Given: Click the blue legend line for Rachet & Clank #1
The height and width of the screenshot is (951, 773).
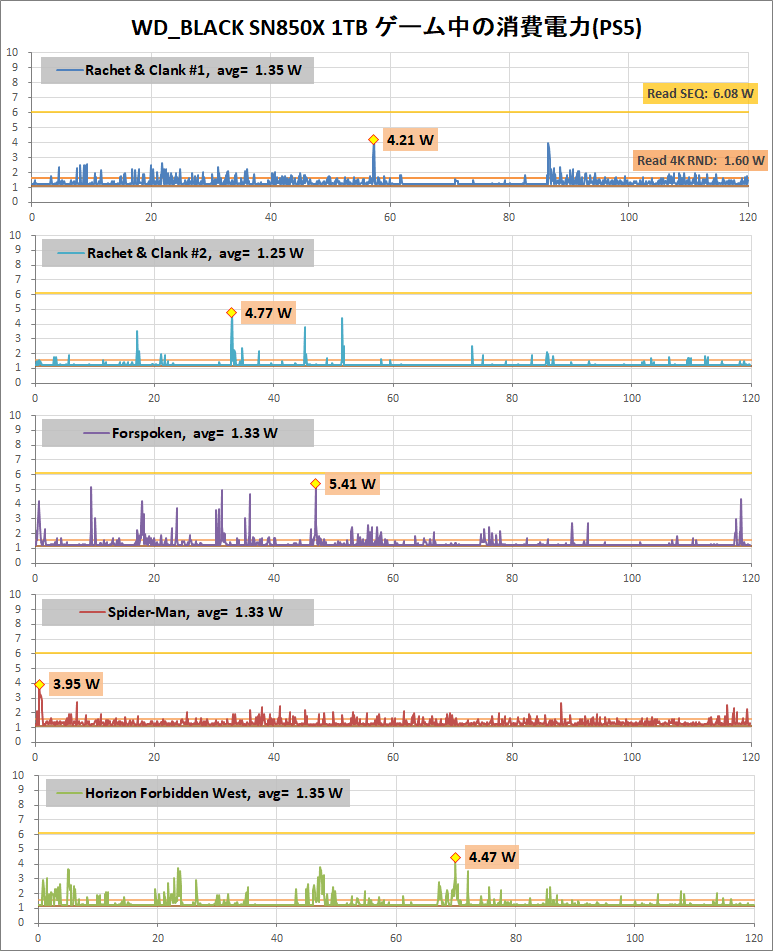Looking at the screenshot, I should coord(70,70).
